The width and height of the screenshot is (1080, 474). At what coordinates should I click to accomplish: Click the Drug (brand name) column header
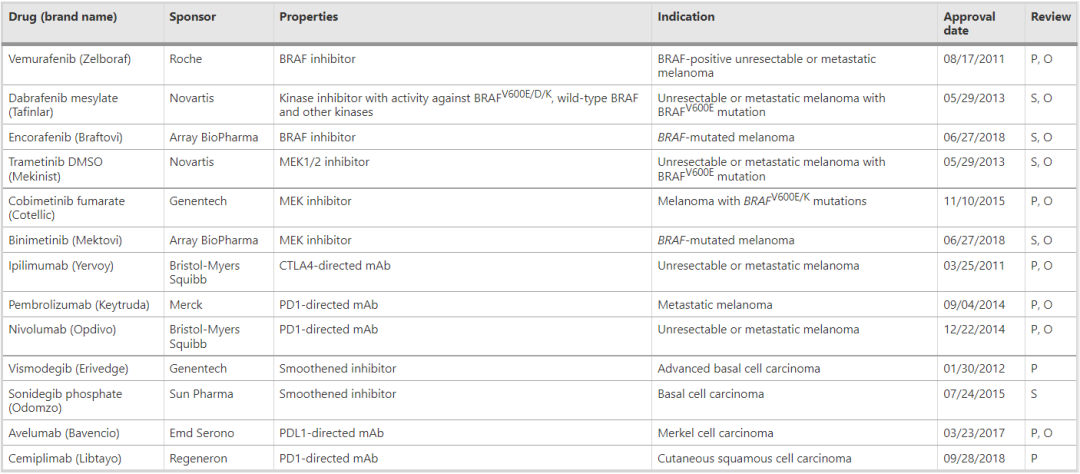tap(63, 17)
